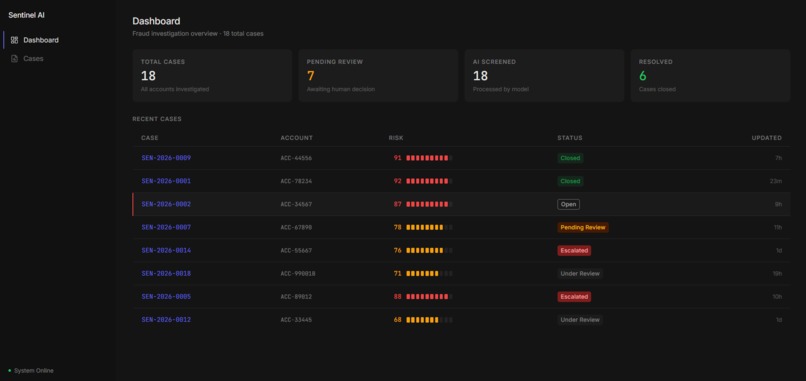Click the fraud investigation overview subtitle

(198, 33)
